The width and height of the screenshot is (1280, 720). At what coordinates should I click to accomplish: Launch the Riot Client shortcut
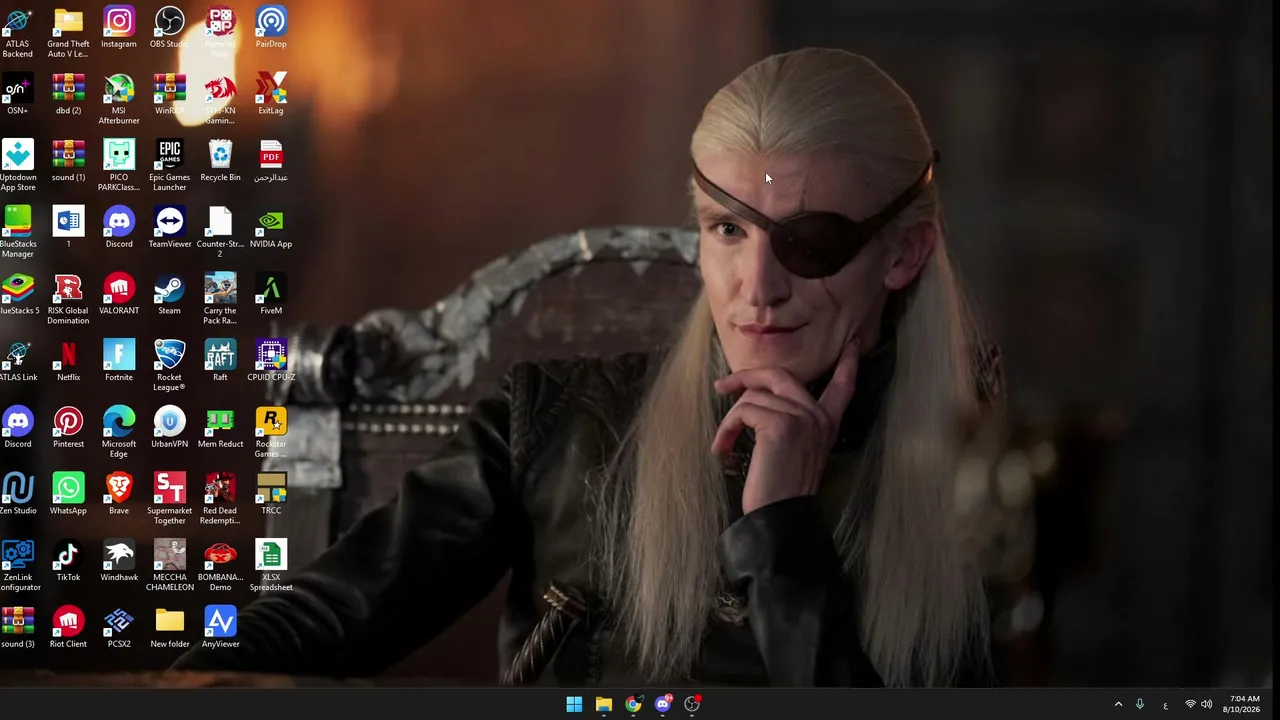click(68, 628)
